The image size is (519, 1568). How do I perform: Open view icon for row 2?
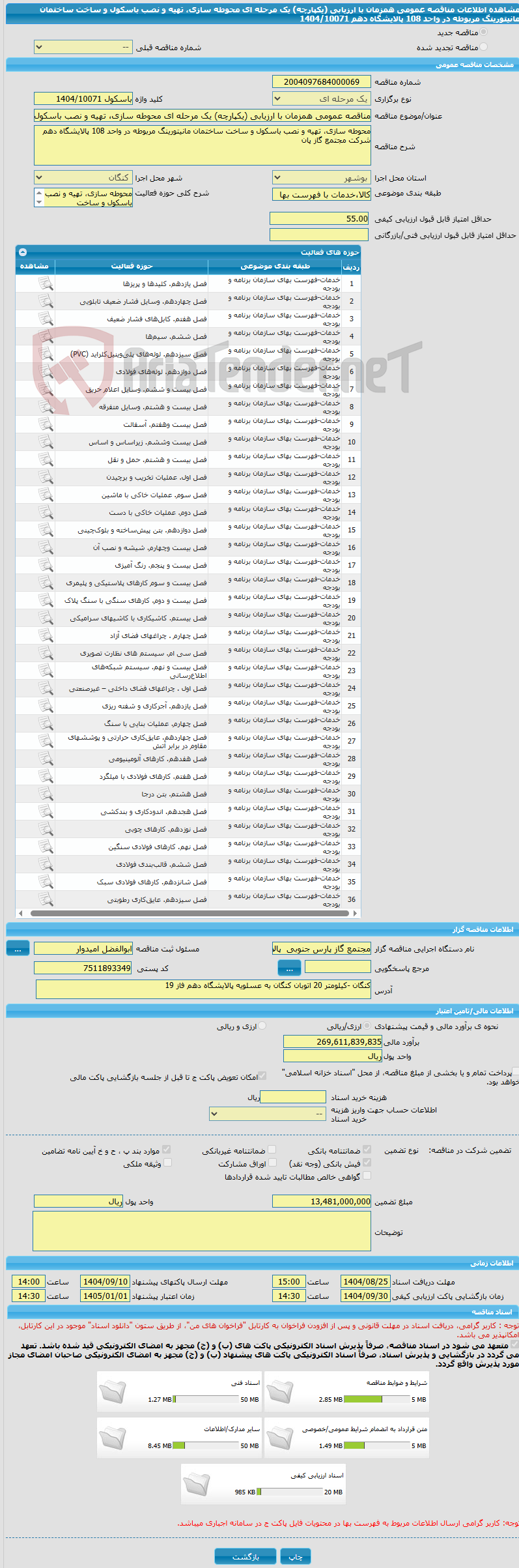(x=45, y=301)
